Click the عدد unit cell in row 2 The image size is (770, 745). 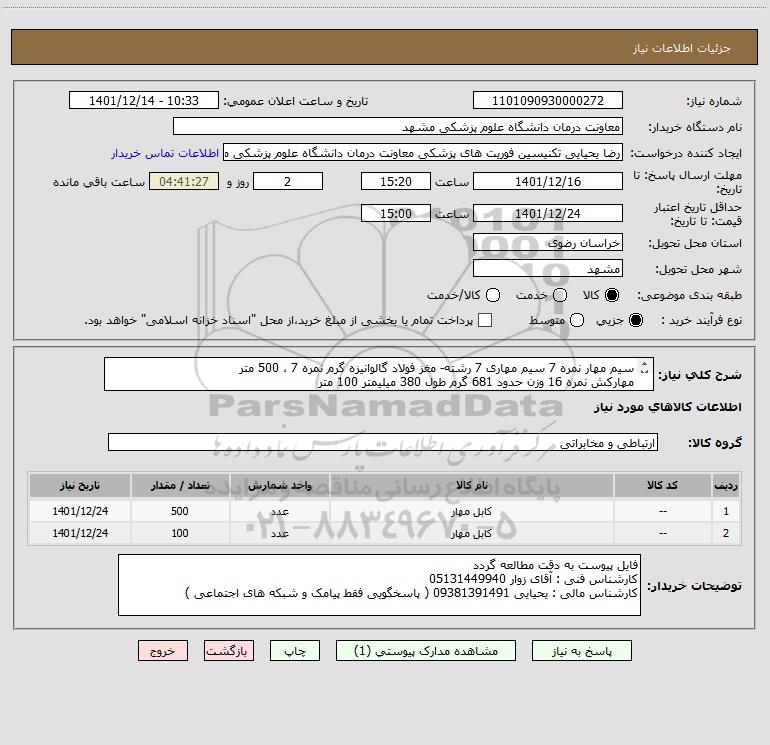click(x=279, y=533)
